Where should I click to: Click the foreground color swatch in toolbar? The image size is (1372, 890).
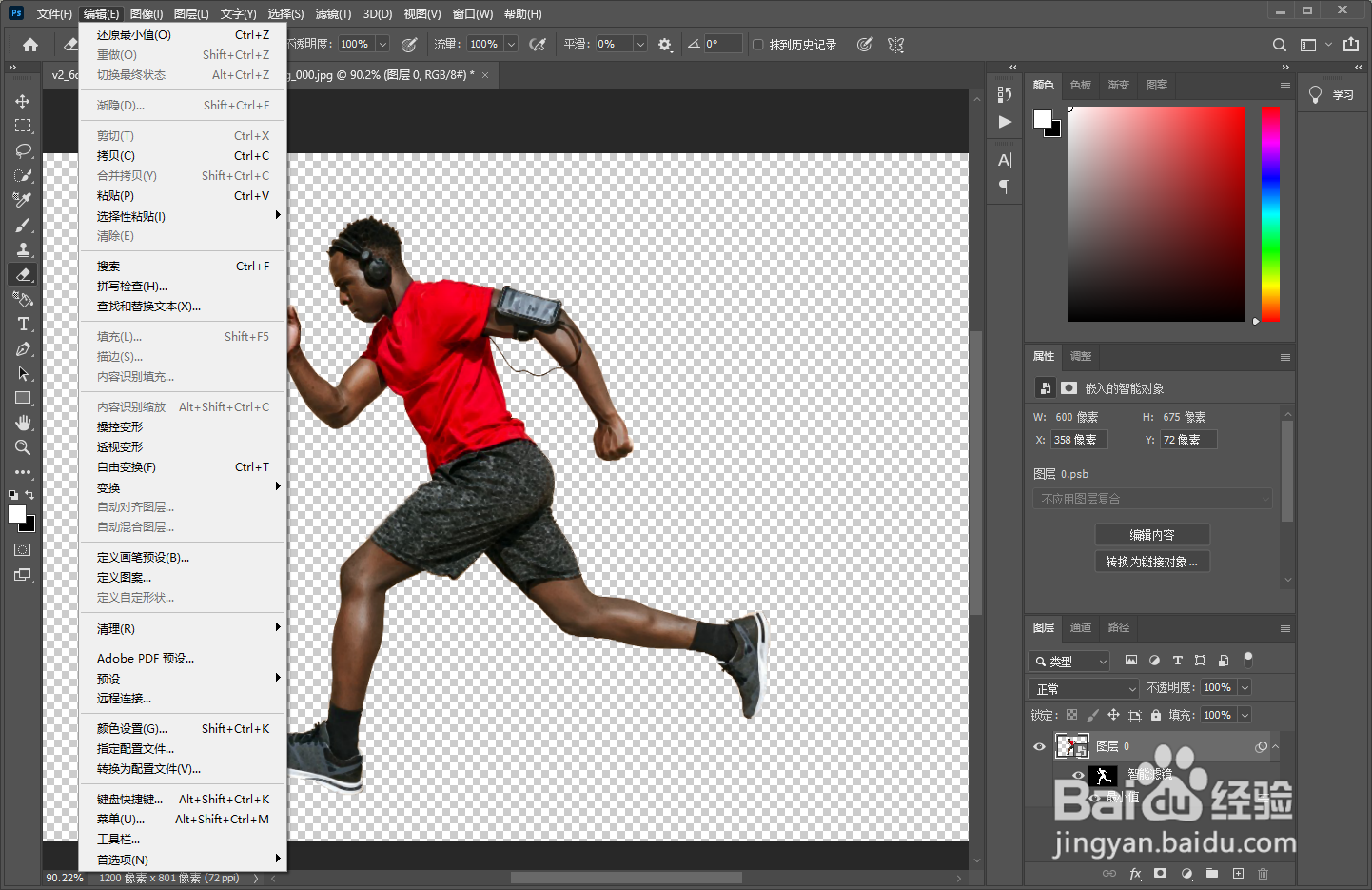pos(17,514)
